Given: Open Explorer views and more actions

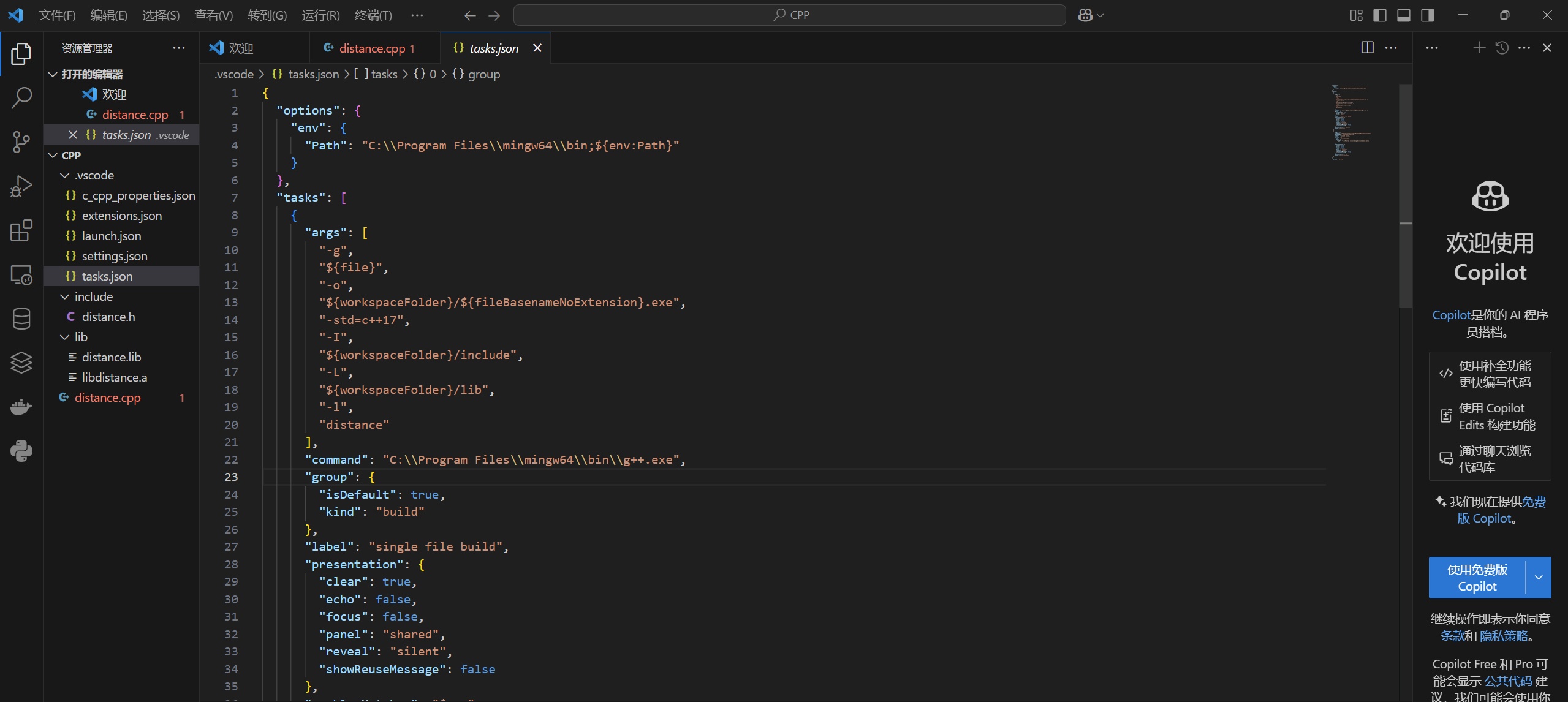Looking at the screenshot, I should click(x=179, y=48).
